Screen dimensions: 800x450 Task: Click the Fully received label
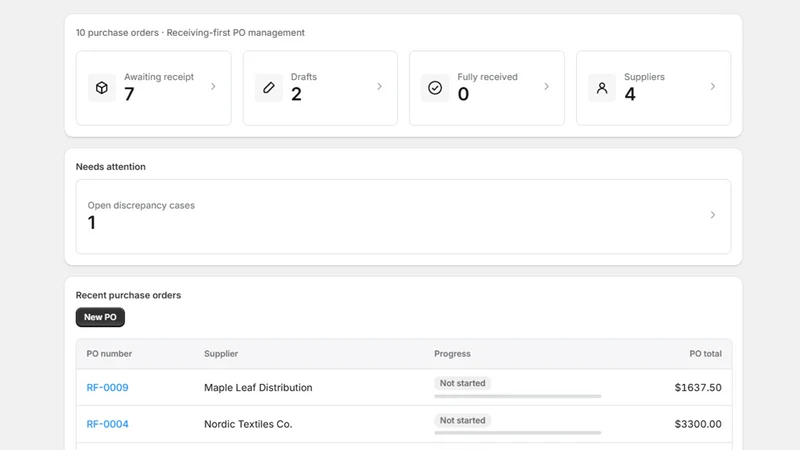487,77
